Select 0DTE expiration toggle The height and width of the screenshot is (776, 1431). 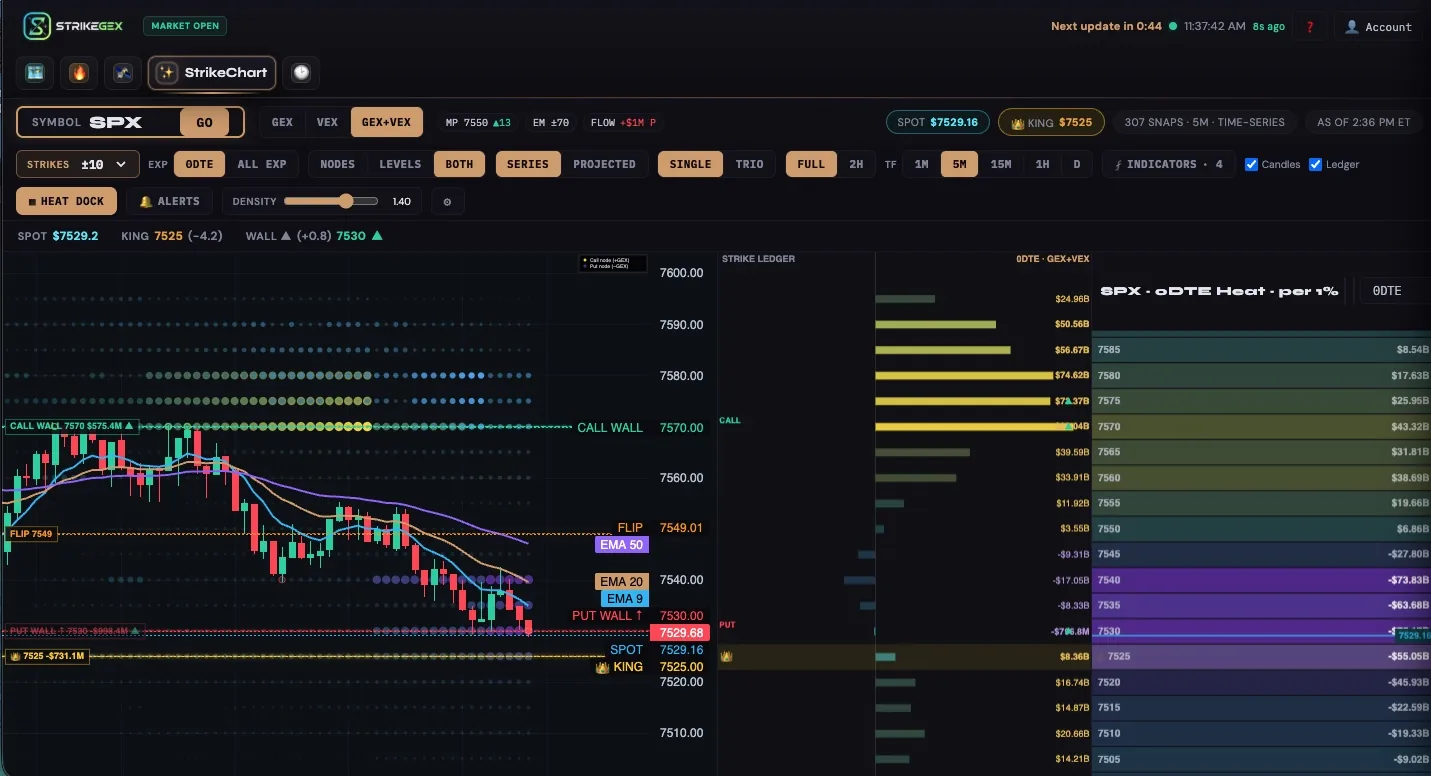199,164
